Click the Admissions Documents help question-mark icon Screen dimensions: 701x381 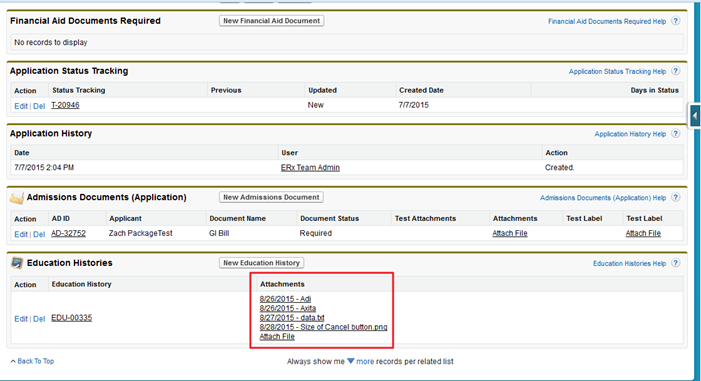pyautogui.click(x=676, y=197)
